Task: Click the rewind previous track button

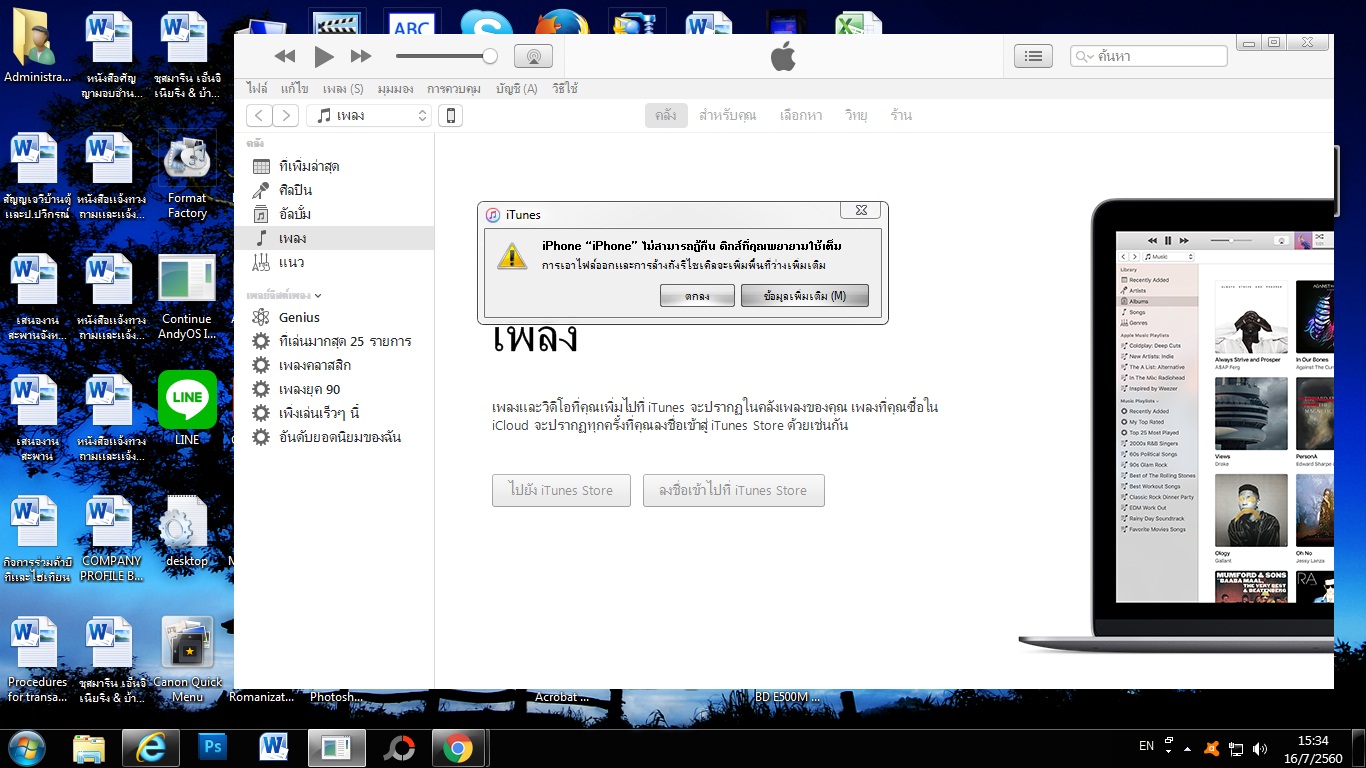Action: tap(285, 57)
